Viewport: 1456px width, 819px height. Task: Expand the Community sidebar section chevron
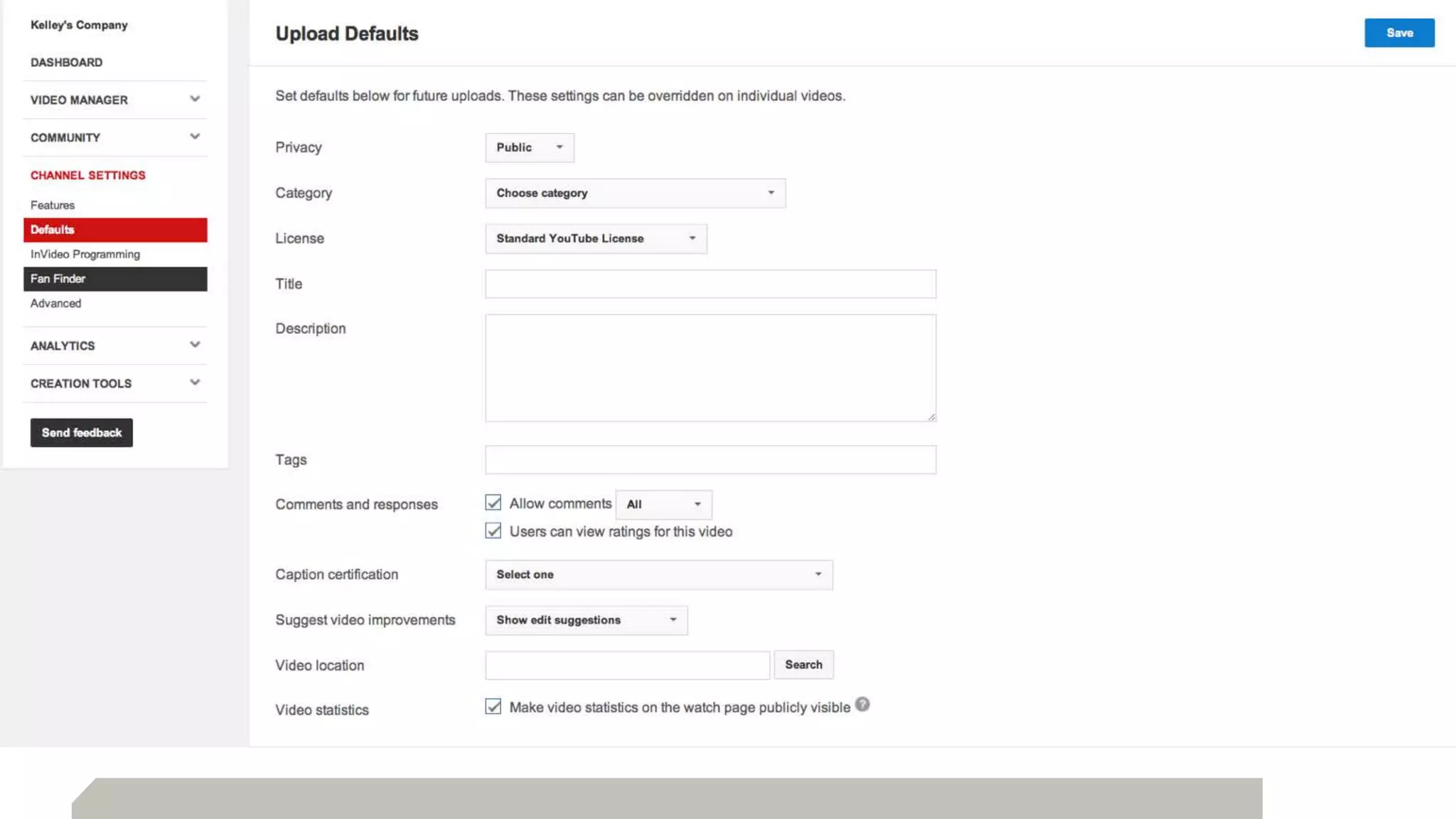[x=195, y=136]
